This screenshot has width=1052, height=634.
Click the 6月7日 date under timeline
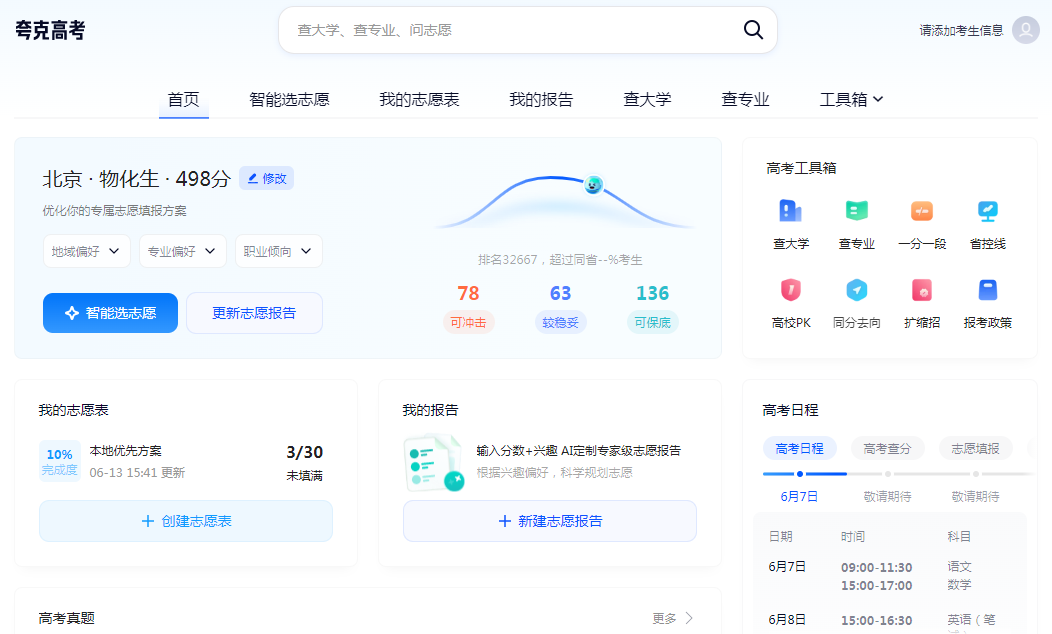[798, 496]
